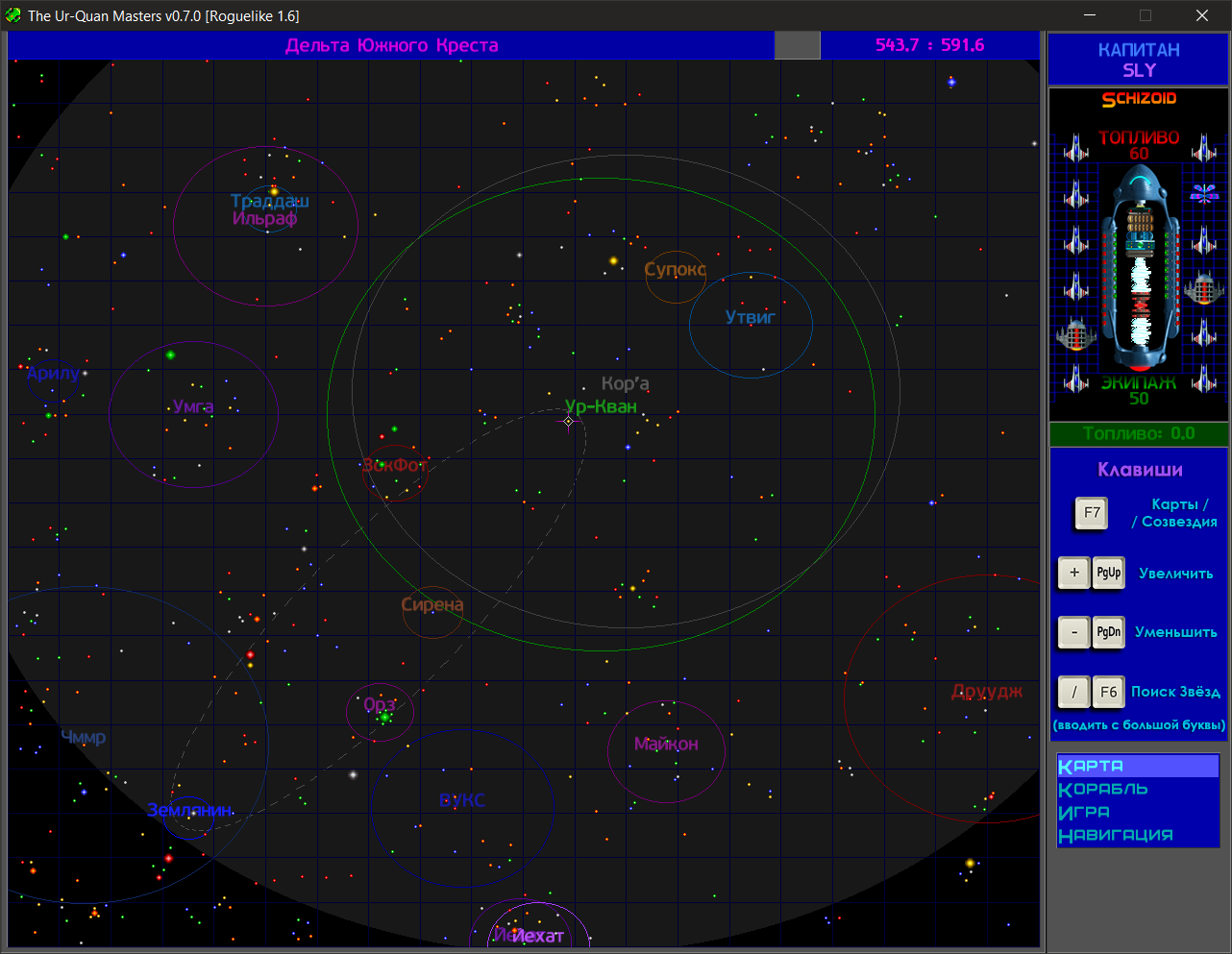
Task: Click the plus key icon for zoom in
Action: [x=1074, y=573]
